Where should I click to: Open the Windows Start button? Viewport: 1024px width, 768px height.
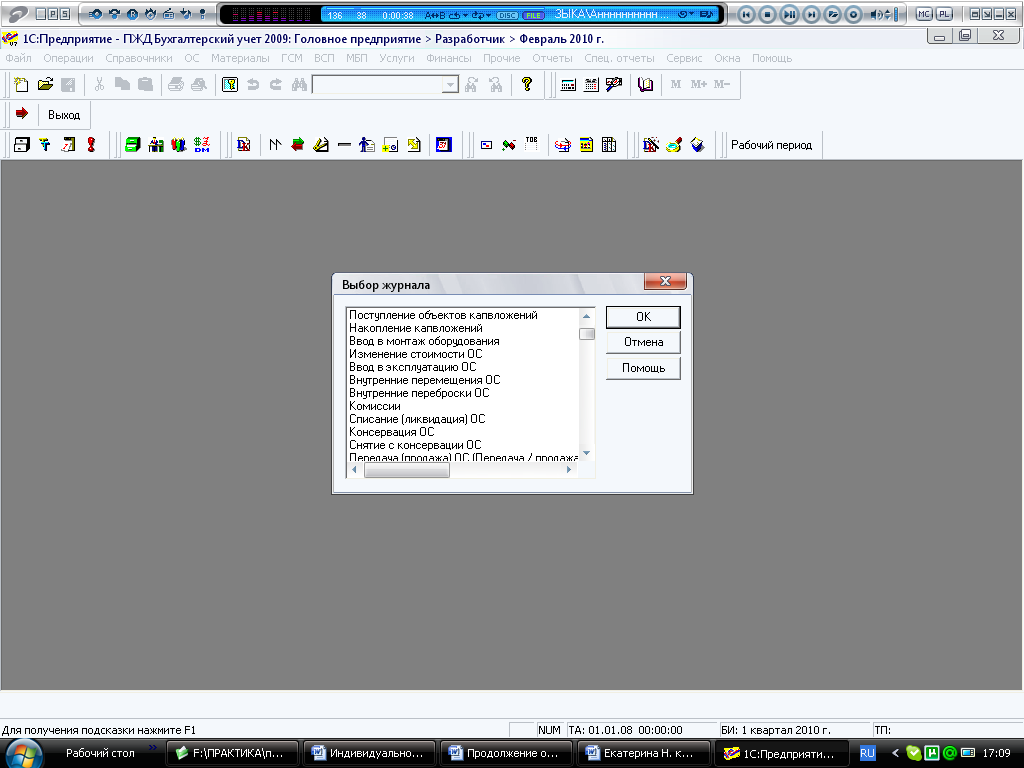tap(24, 754)
